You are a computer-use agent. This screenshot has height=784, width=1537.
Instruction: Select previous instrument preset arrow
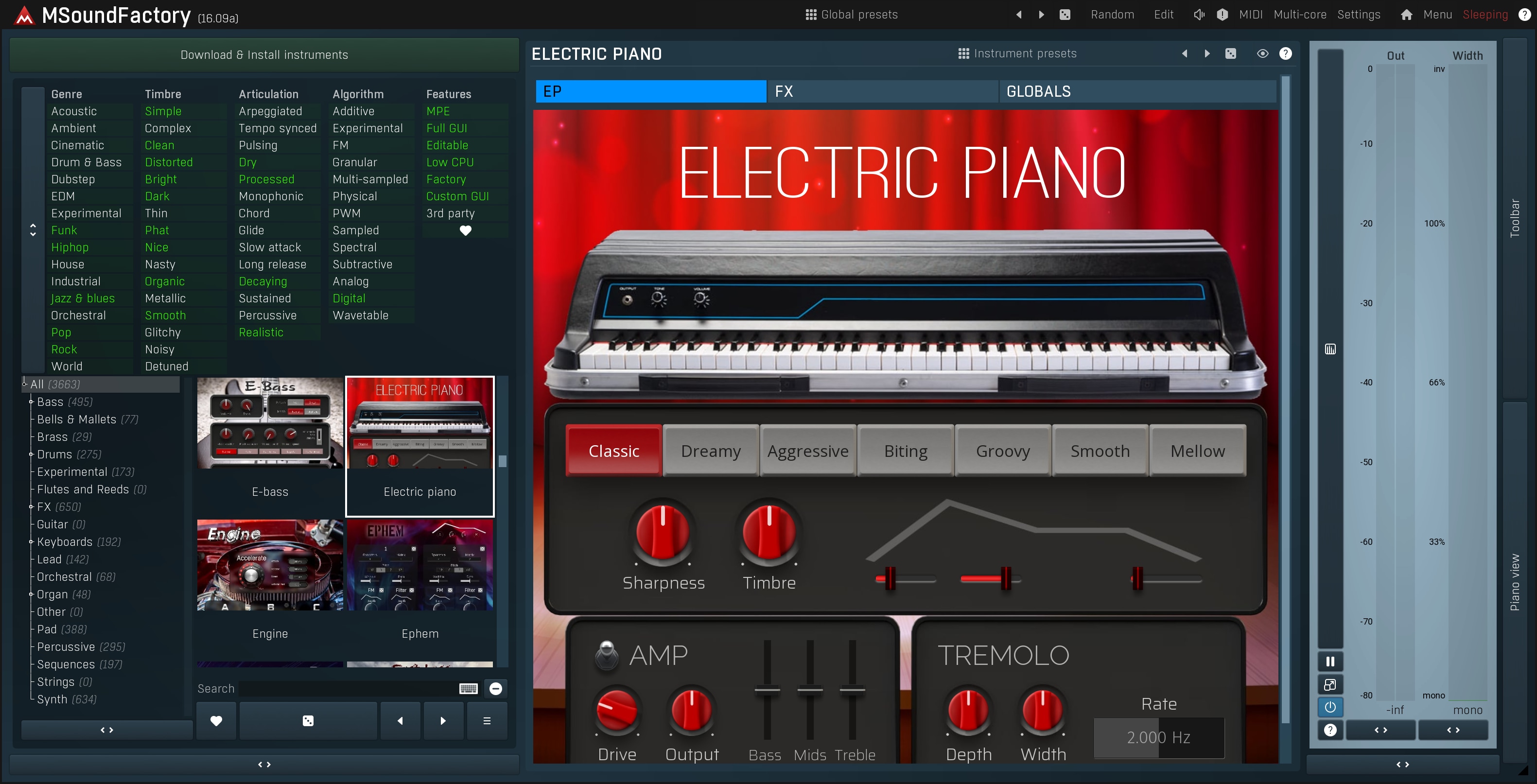point(1185,53)
